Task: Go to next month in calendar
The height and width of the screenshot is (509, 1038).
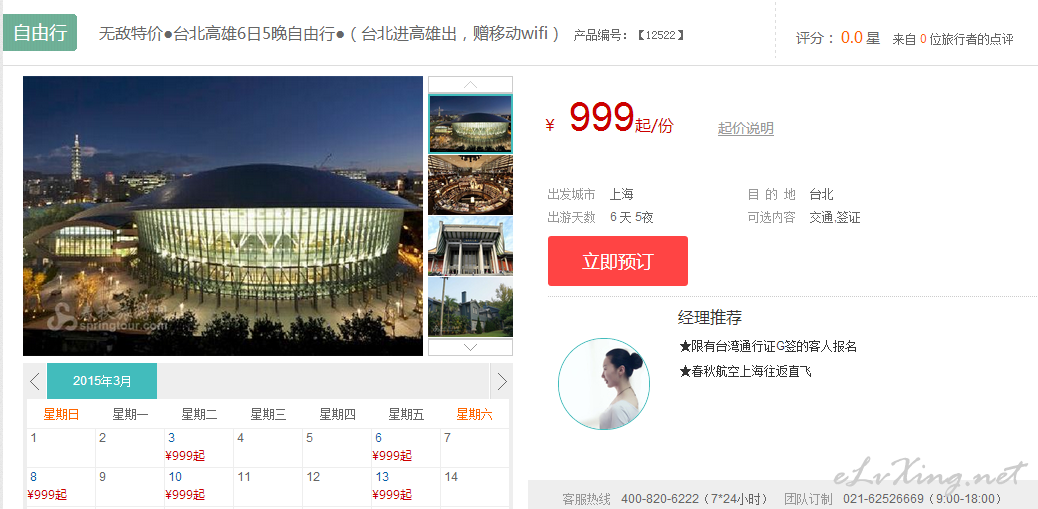Action: click(501, 381)
